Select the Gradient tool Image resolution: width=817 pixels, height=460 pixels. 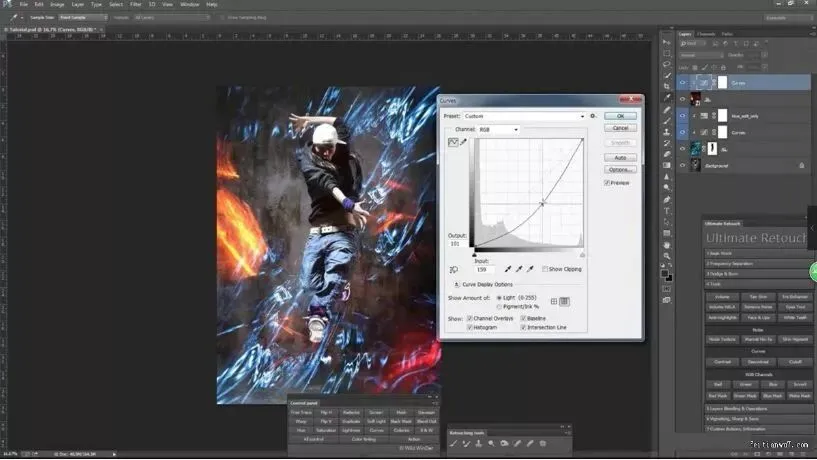pos(667,165)
